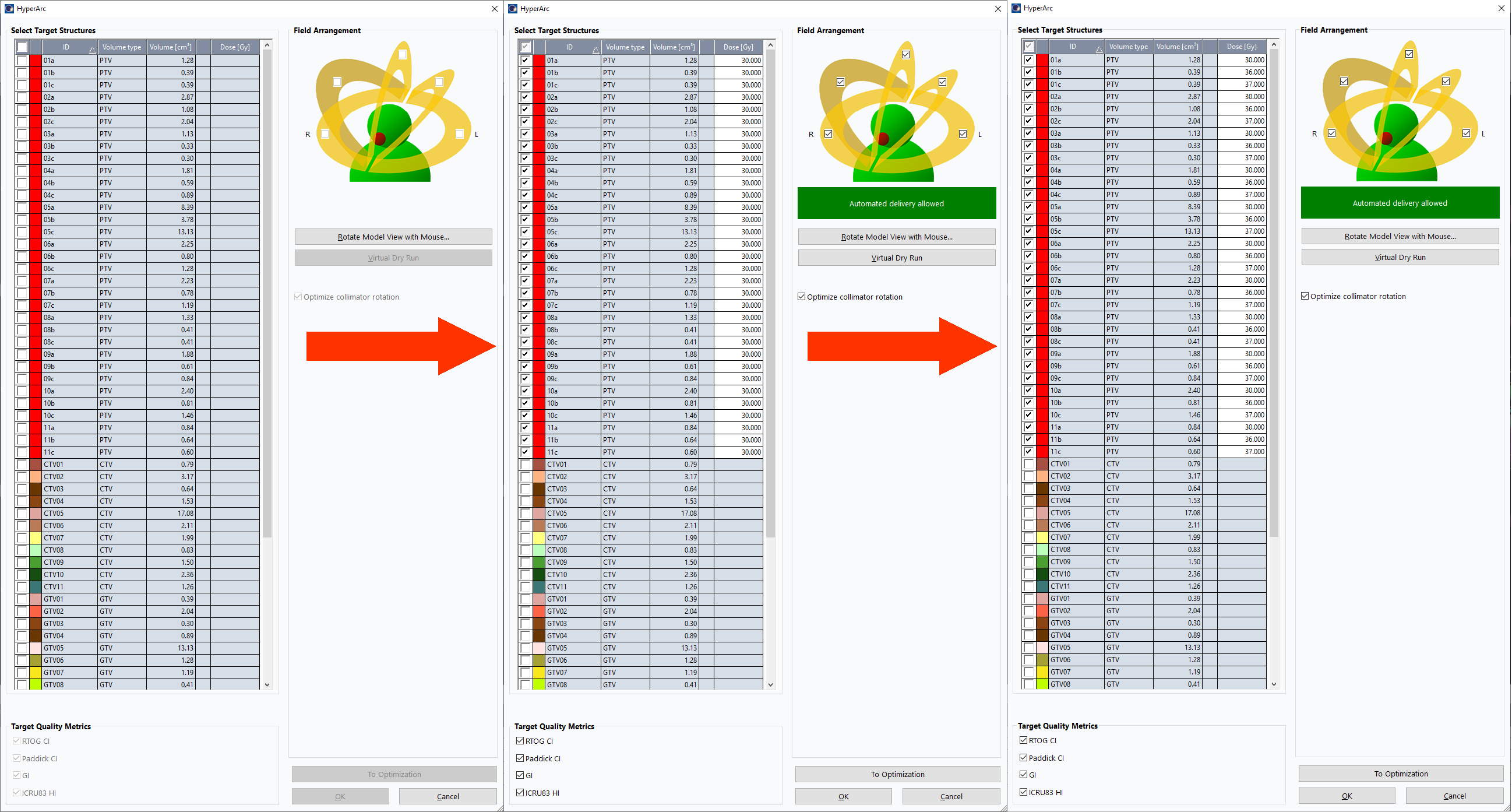1512x812 pixels.
Task: Click To Optimization in the middle window
Action: pyautogui.click(x=897, y=774)
